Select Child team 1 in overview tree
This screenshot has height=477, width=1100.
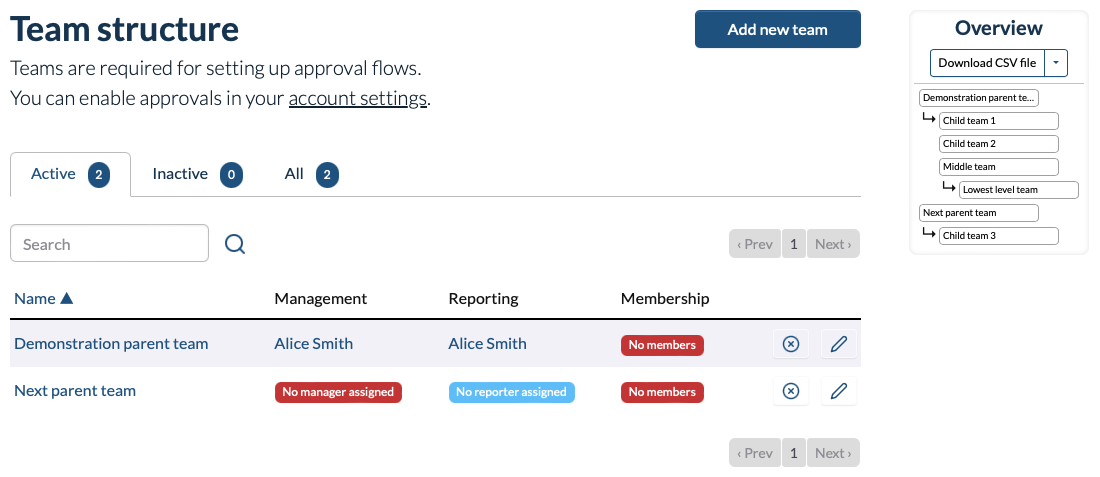[998, 121]
